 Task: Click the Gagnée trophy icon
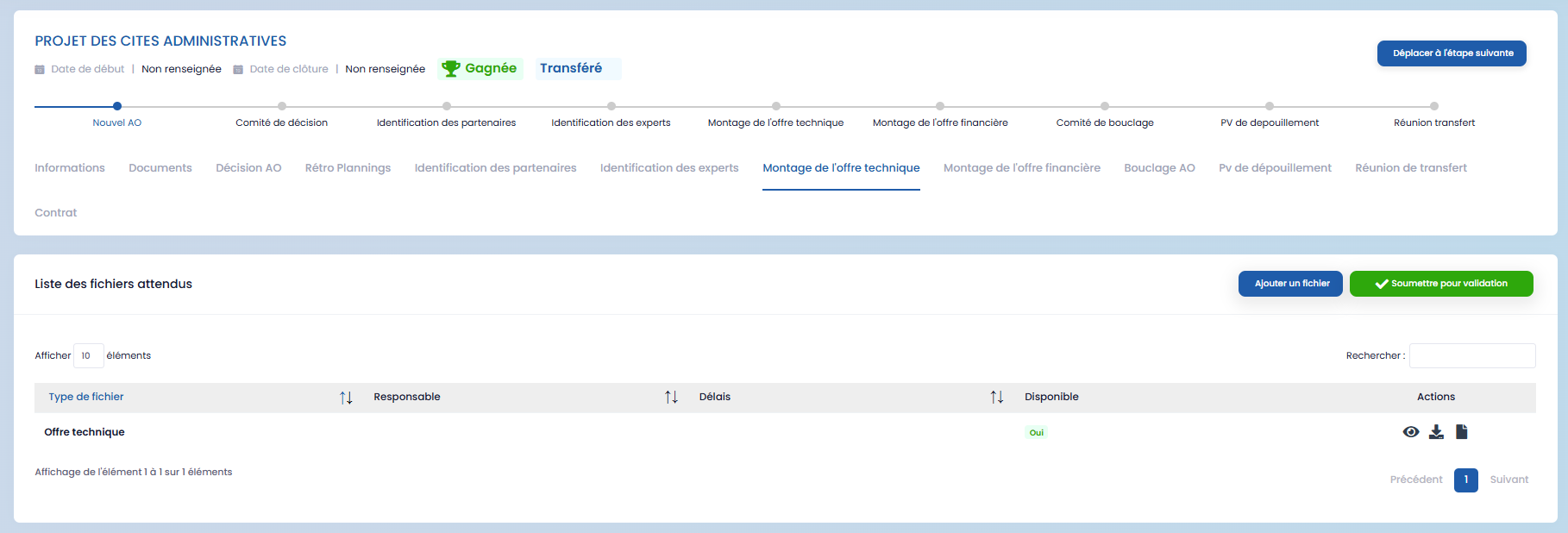pos(450,68)
